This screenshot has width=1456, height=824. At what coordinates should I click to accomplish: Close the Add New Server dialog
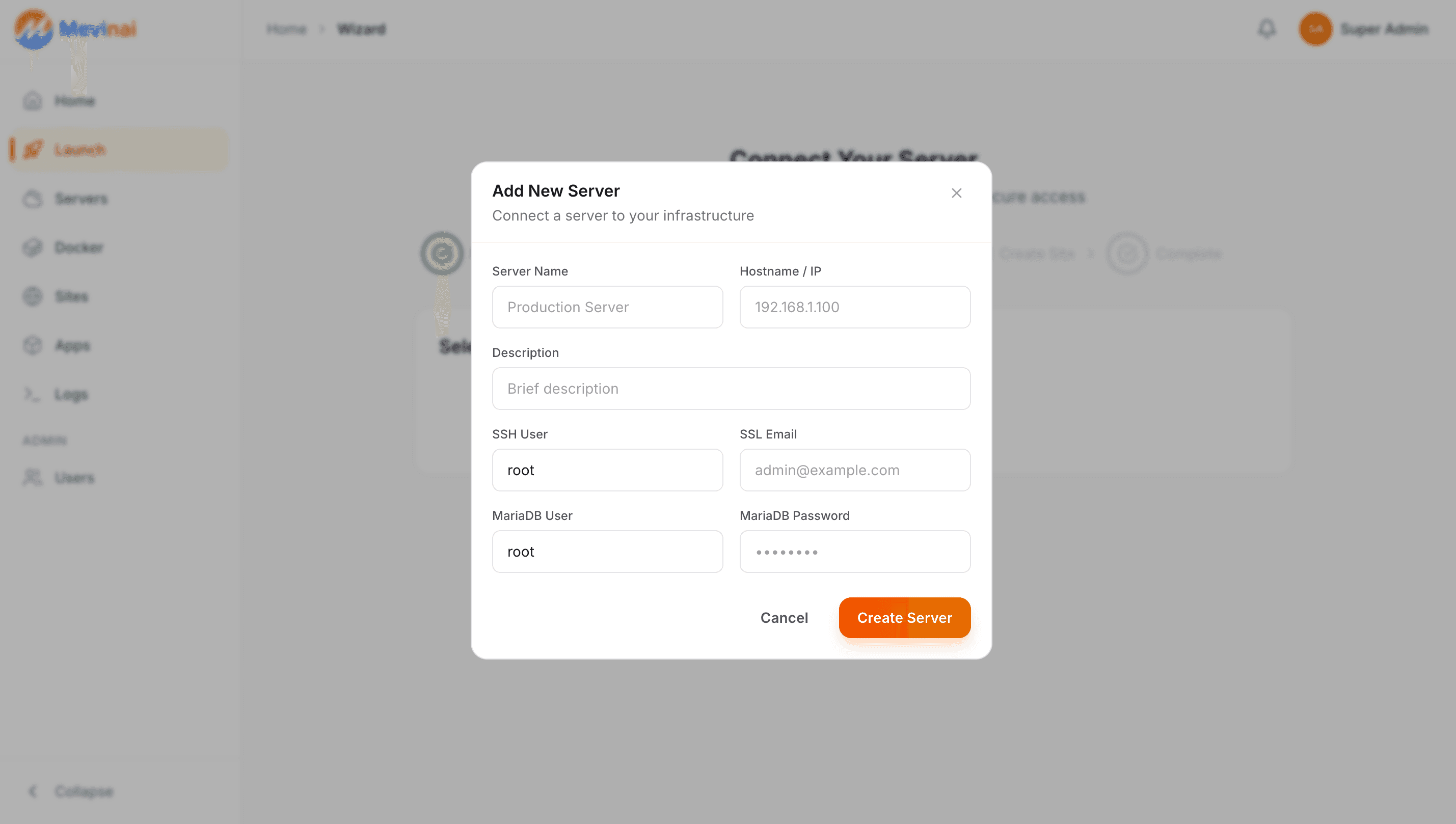[956, 193]
